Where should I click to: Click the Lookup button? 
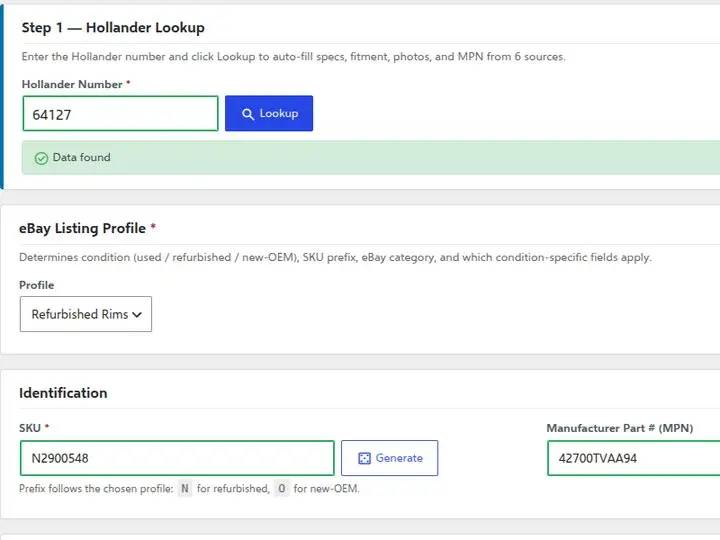[269, 113]
